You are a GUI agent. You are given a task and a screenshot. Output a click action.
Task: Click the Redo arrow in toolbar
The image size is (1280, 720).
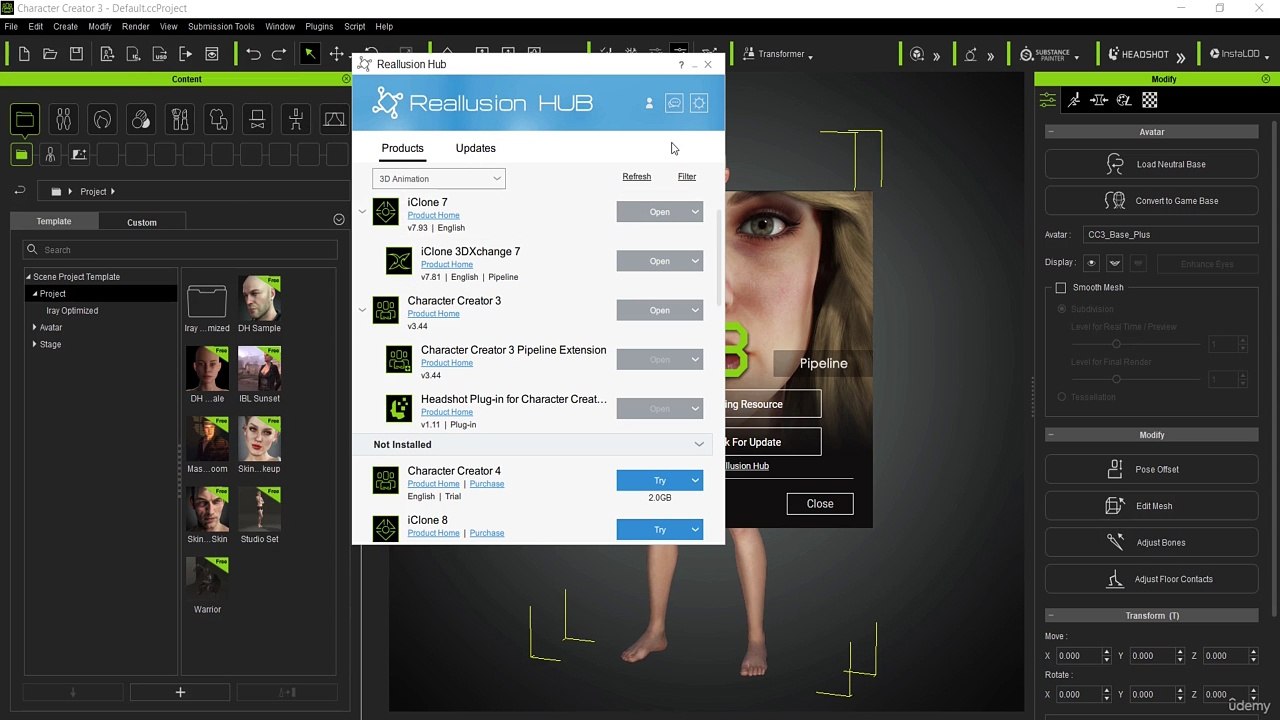tap(280, 54)
